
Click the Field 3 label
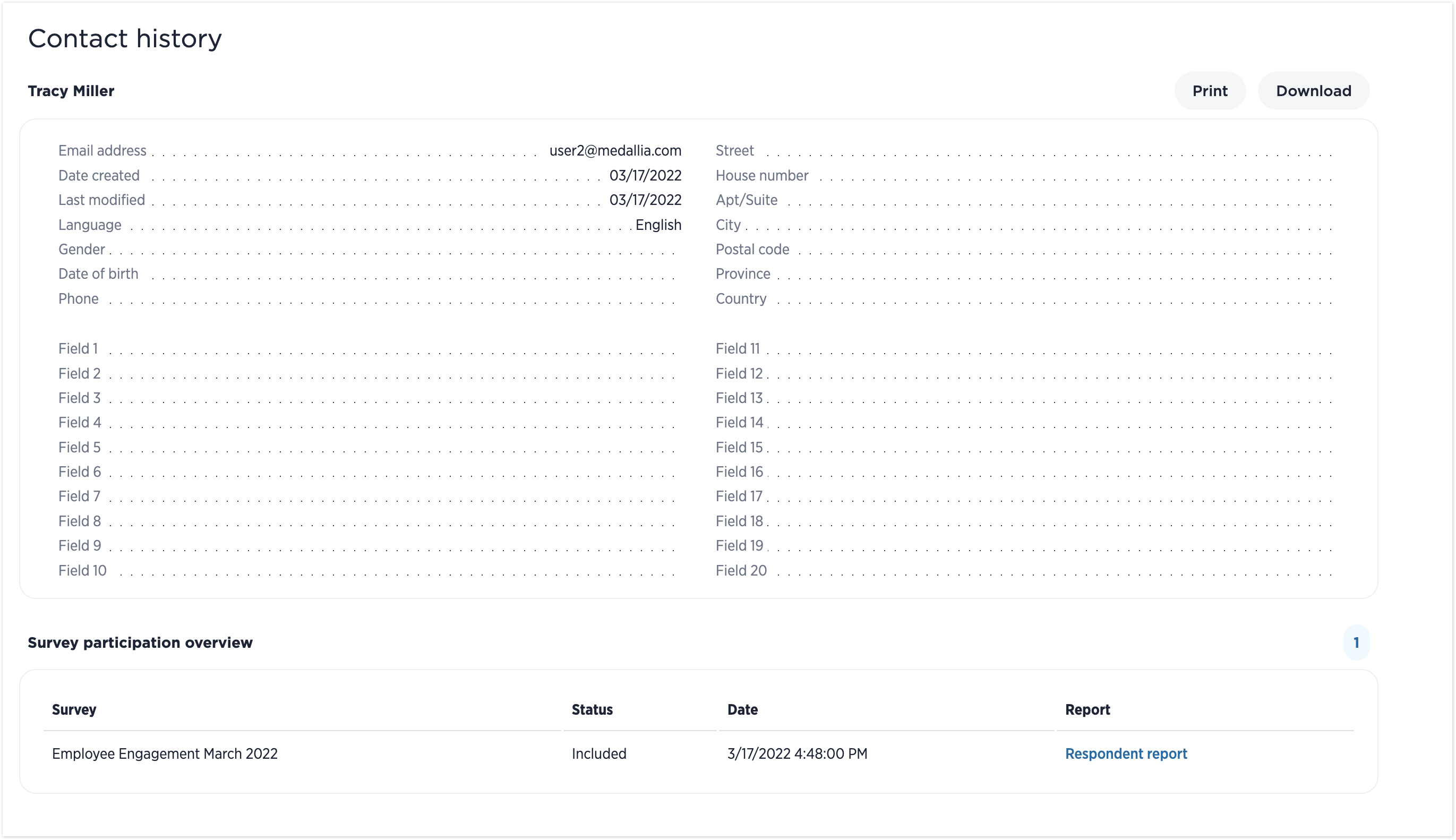click(x=80, y=398)
